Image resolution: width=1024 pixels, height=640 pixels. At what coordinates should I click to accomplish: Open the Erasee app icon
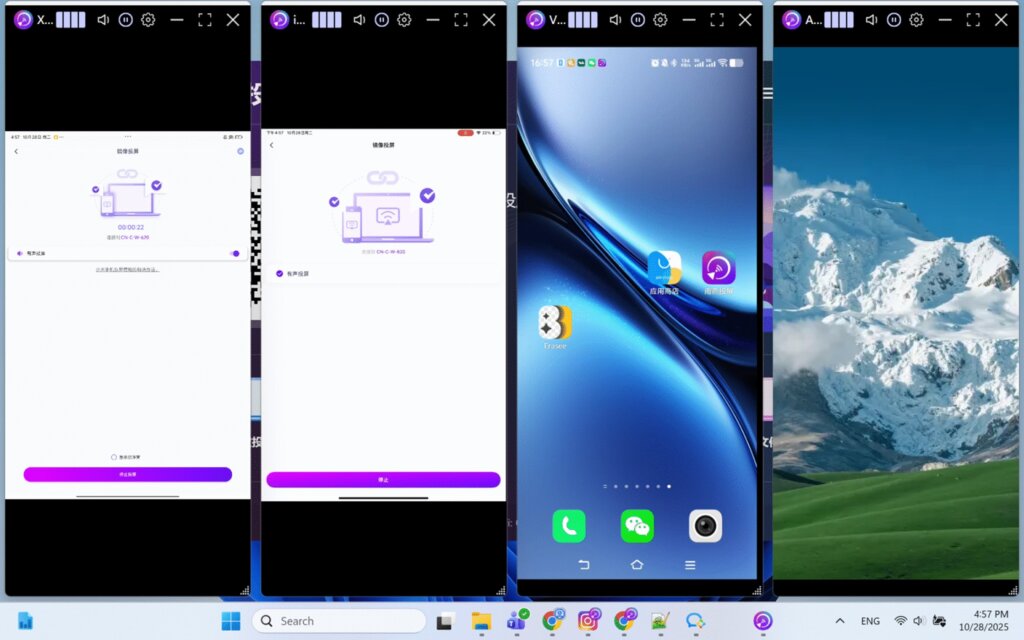(x=555, y=322)
